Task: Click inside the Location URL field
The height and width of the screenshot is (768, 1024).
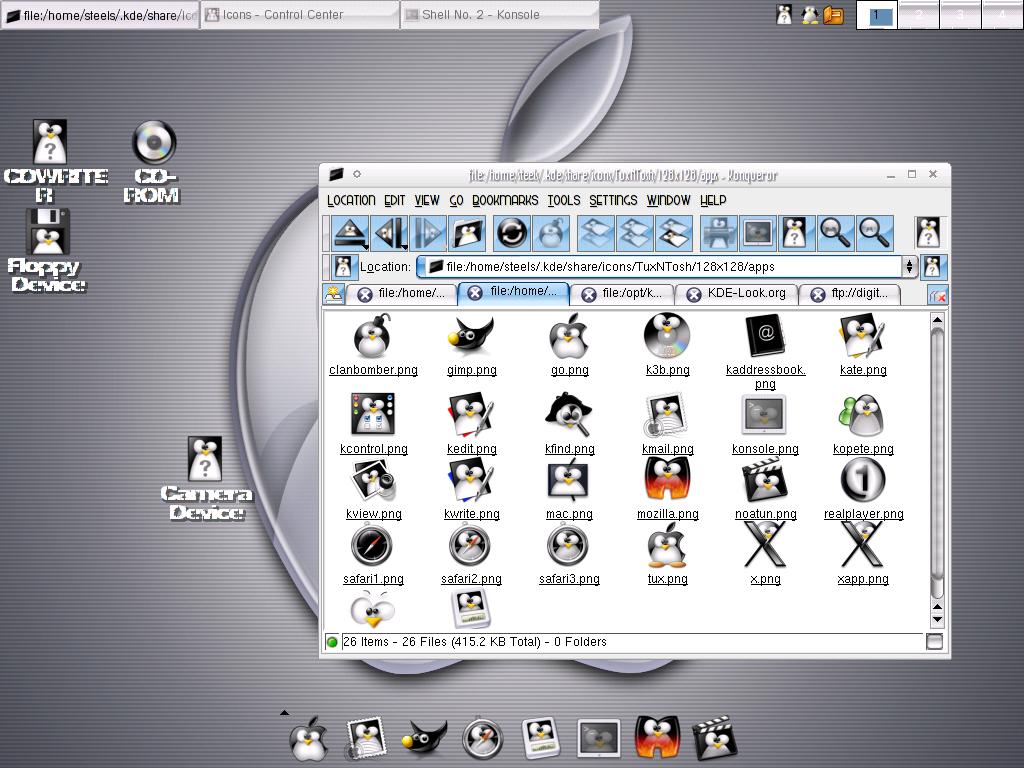Action: pyautogui.click(x=660, y=266)
